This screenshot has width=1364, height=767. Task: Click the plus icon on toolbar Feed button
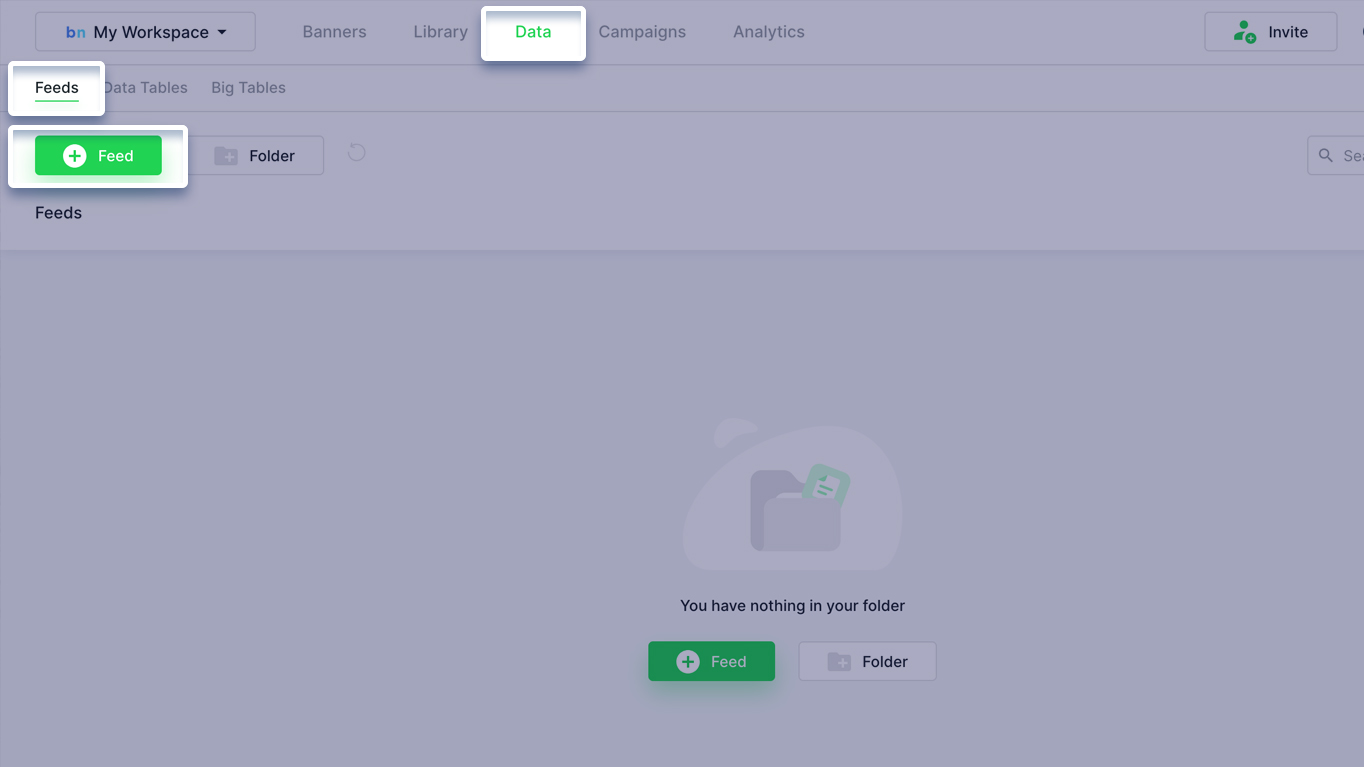pyautogui.click(x=75, y=156)
